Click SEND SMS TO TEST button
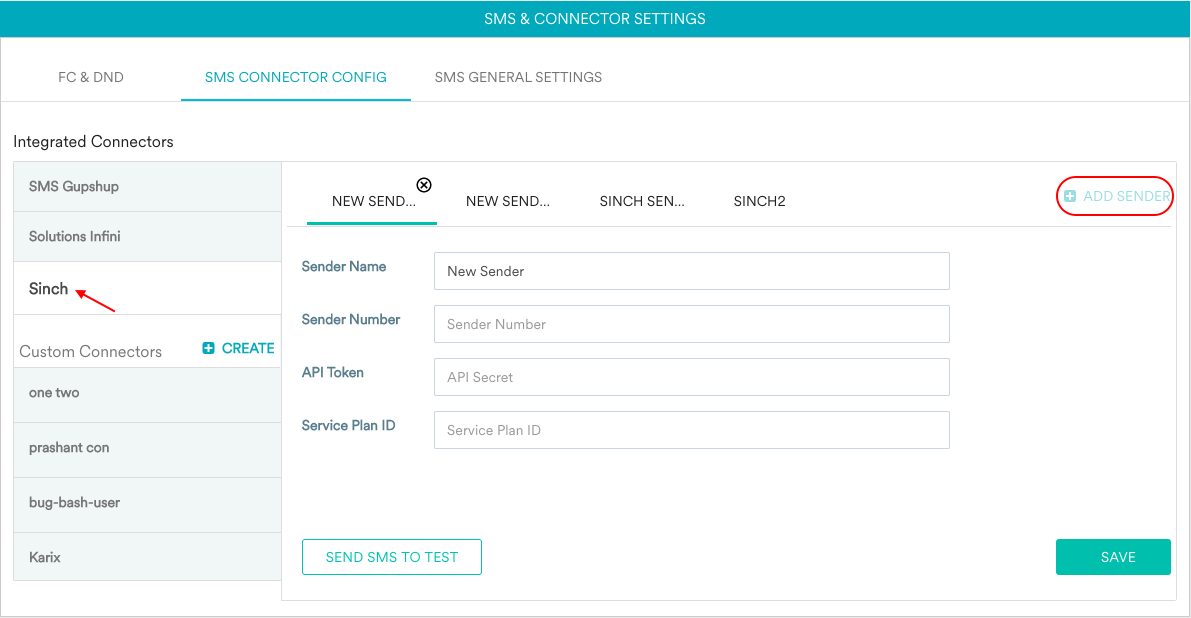1191x618 pixels. [392, 557]
